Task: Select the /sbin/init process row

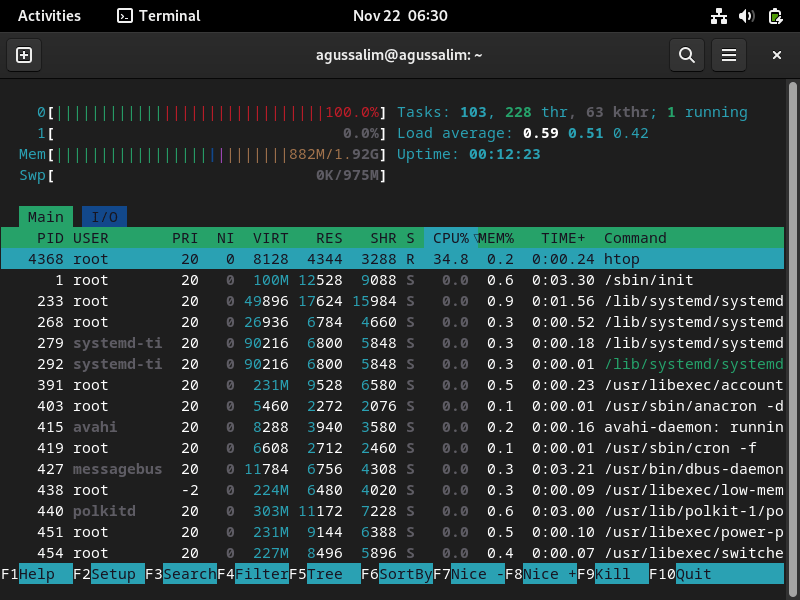Action: click(392, 280)
